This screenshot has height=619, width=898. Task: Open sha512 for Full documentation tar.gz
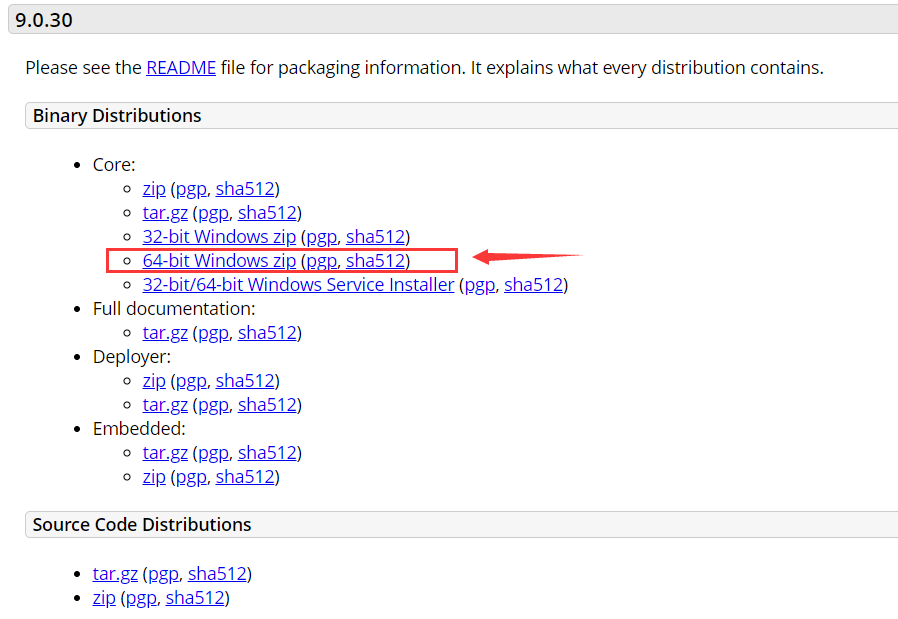(x=267, y=333)
